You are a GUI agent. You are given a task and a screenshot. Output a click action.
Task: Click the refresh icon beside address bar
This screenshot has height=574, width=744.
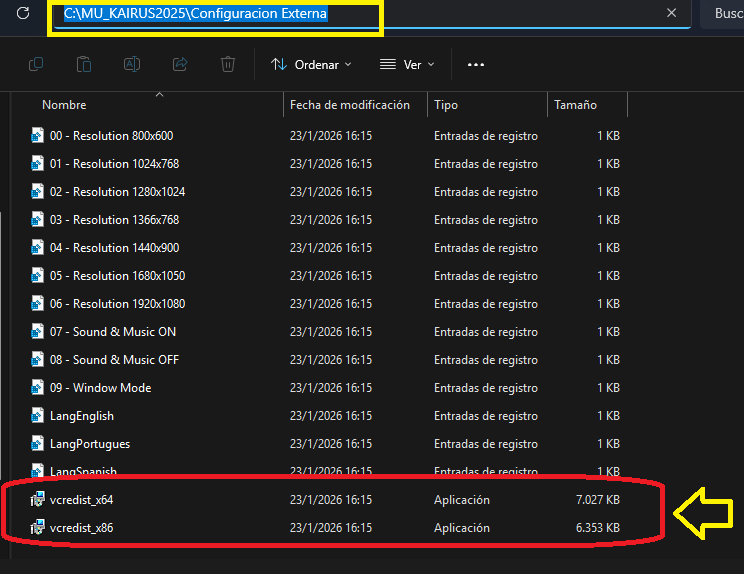click(x=23, y=14)
